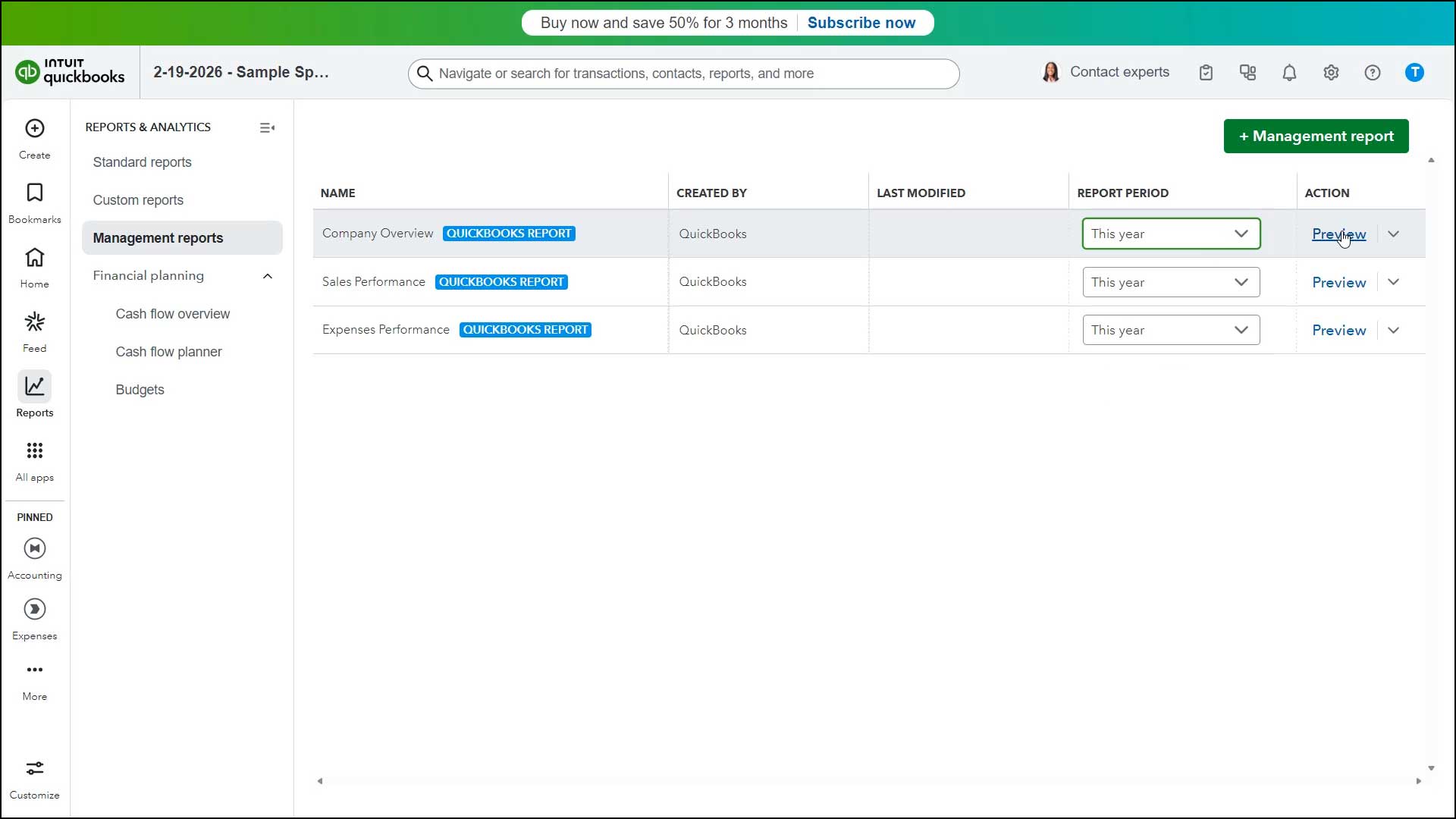Open All apps grid icon

pos(35,451)
